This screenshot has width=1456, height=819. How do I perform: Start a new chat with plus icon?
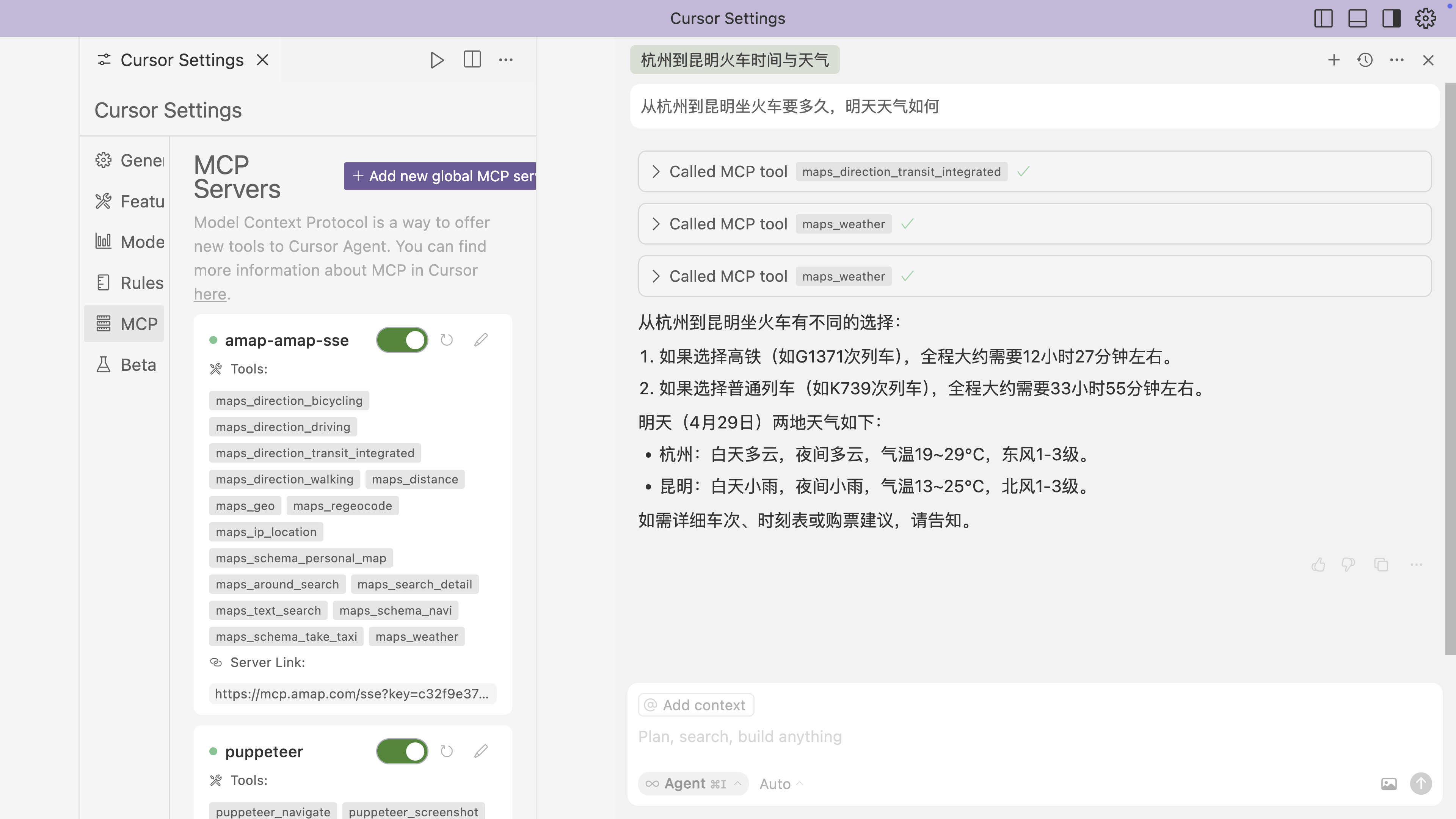[x=1334, y=60]
